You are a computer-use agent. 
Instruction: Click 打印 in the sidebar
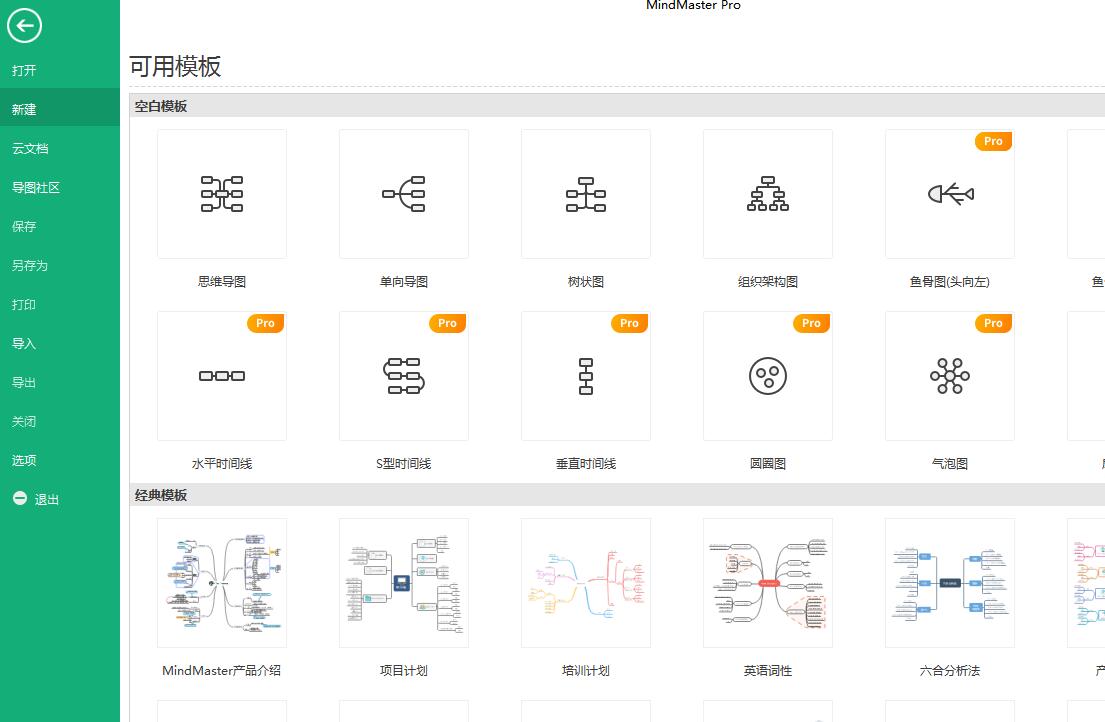click(24, 304)
